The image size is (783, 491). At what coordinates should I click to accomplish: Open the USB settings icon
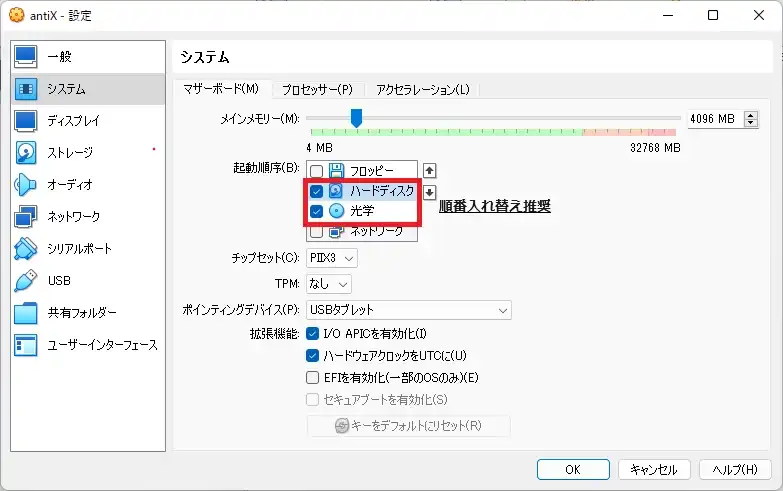pos(26,281)
